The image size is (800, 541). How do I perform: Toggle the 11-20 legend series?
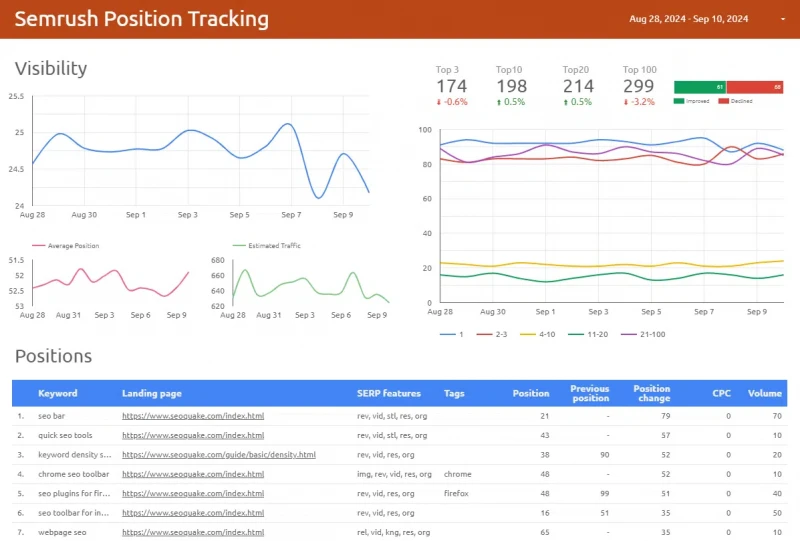click(x=588, y=334)
